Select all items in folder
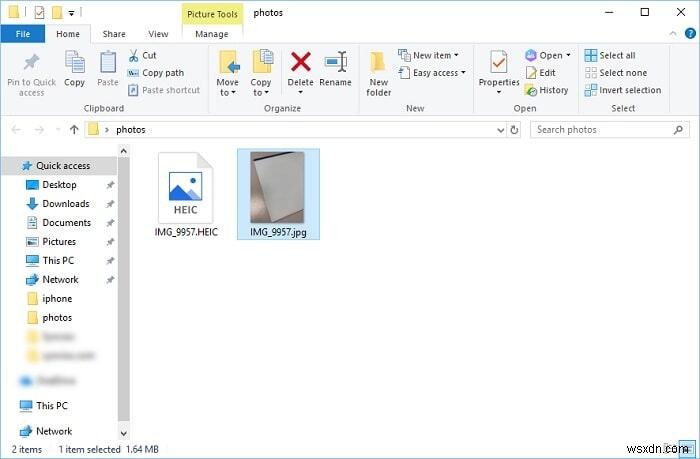The image size is (700, 459). (610, 55)
